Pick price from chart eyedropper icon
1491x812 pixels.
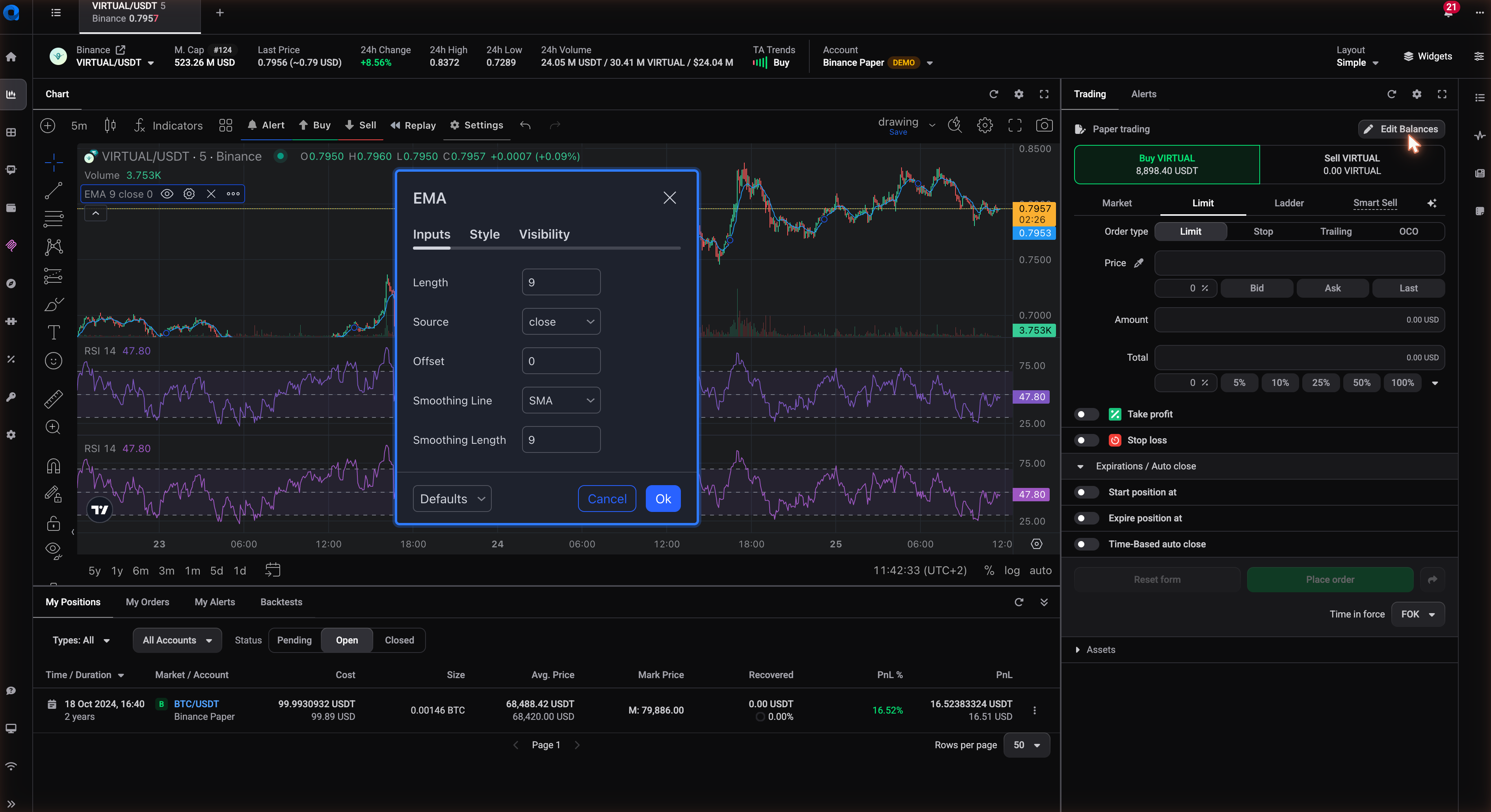click(x=1138, y=263)
